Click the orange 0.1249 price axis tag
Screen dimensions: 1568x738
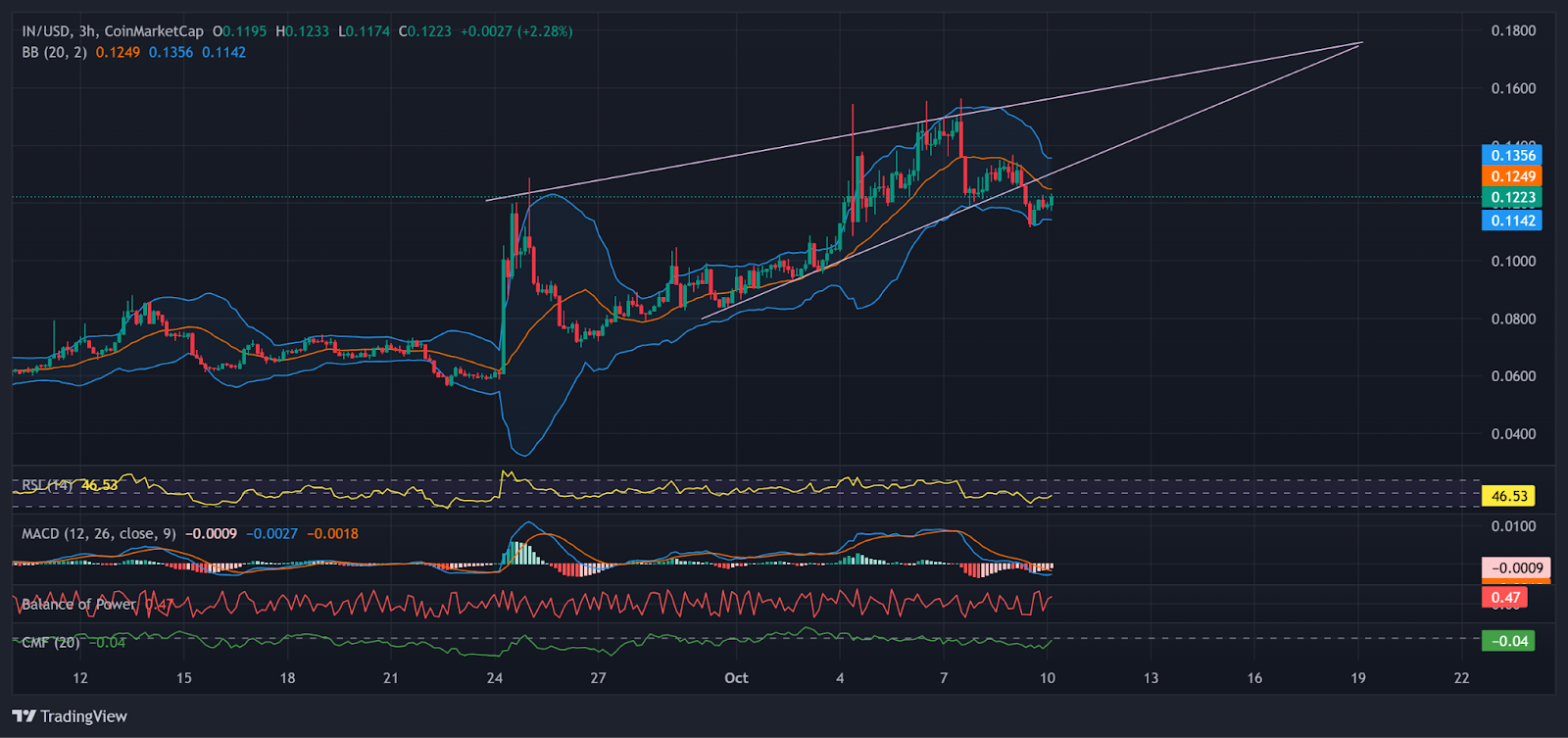pyautogui.click(x=1512, y=176)
